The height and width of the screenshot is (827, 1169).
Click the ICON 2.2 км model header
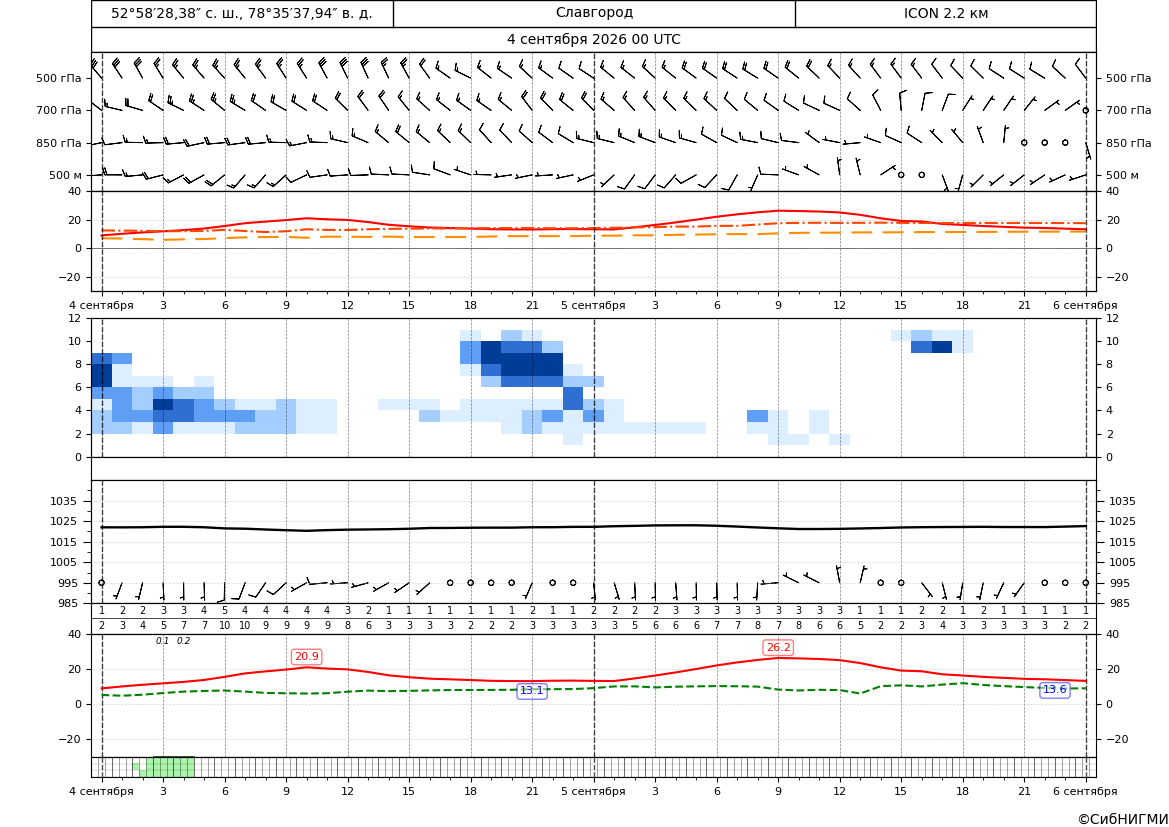coord(945,13)
